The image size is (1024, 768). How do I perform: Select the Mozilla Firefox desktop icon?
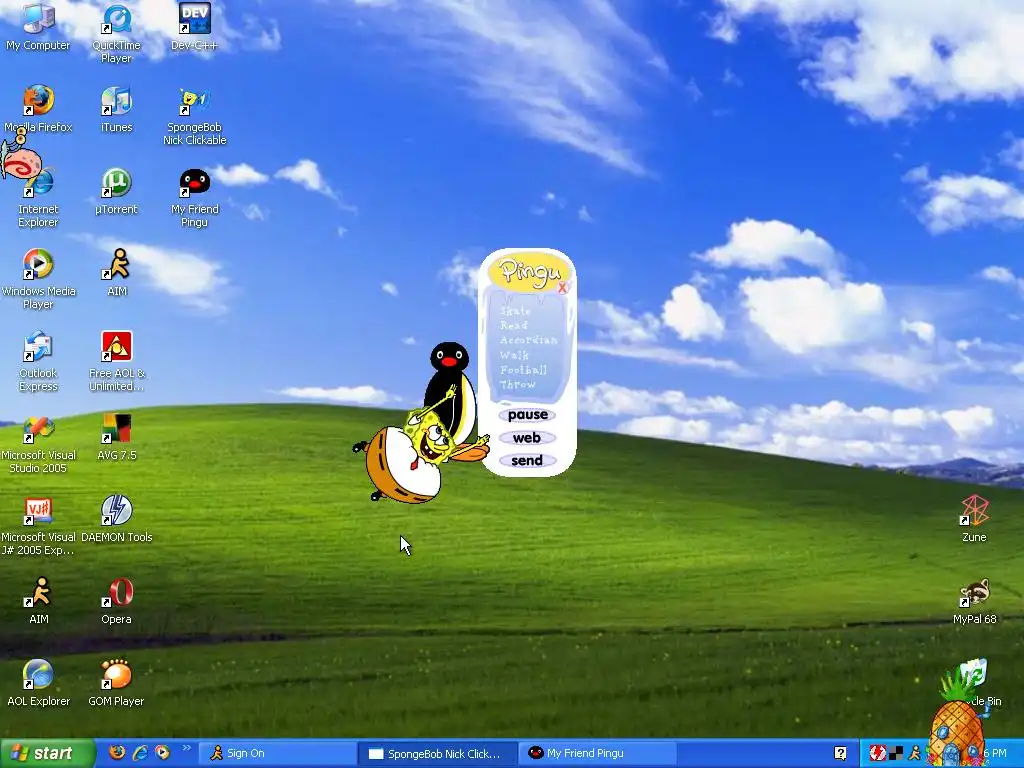[38, 108]
